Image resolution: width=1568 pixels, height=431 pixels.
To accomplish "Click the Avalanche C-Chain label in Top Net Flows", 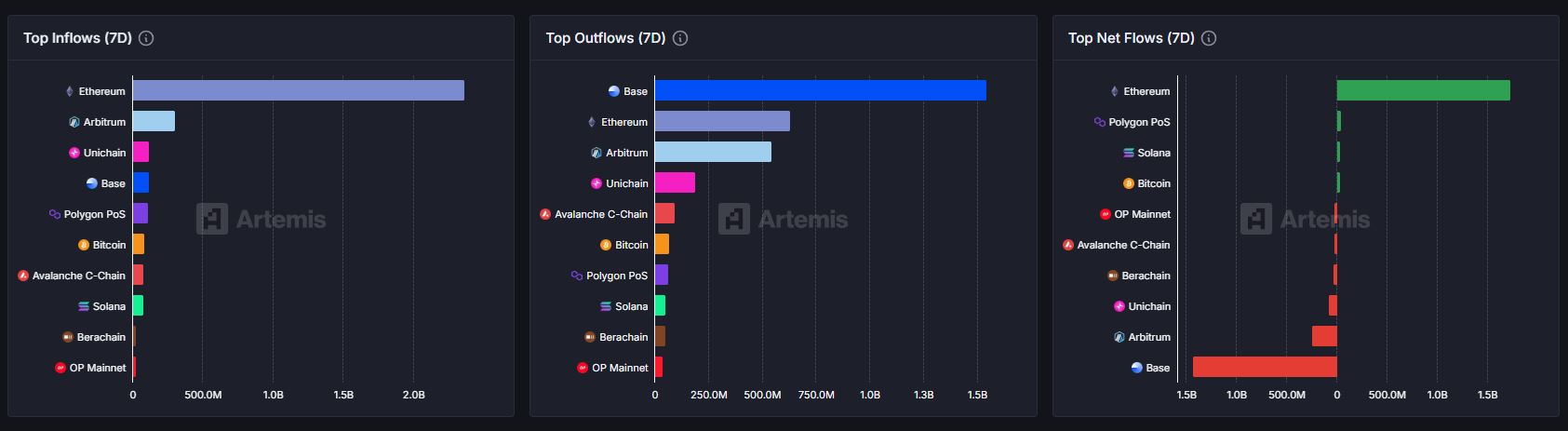I will 1123,245.
